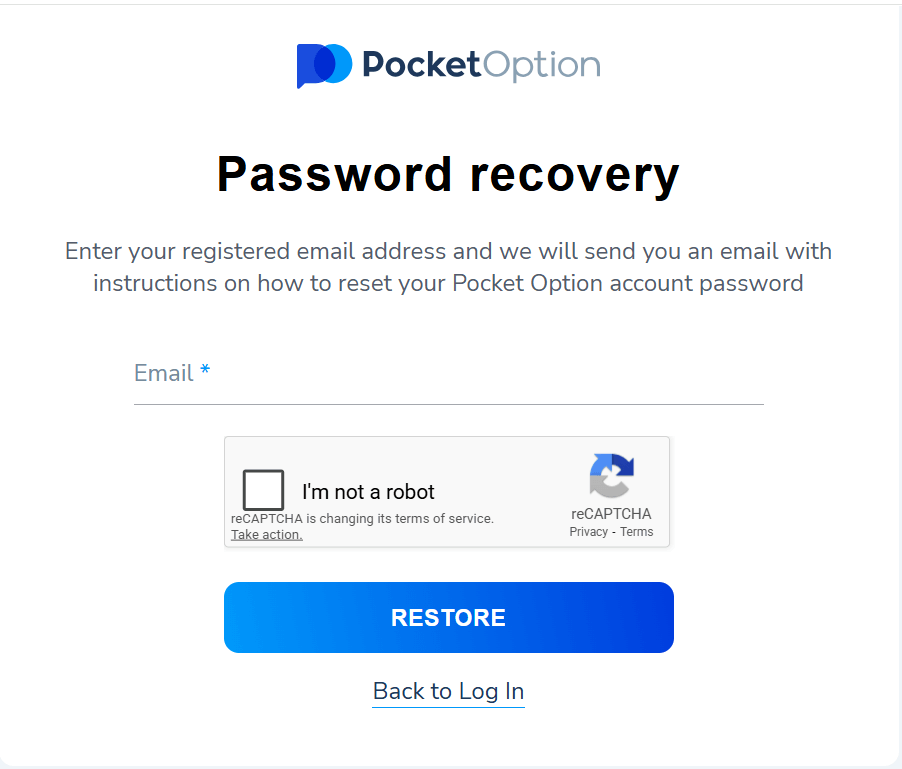Click the Email field label
Viewport: 902px width, 769px height.
coord(163,374)
